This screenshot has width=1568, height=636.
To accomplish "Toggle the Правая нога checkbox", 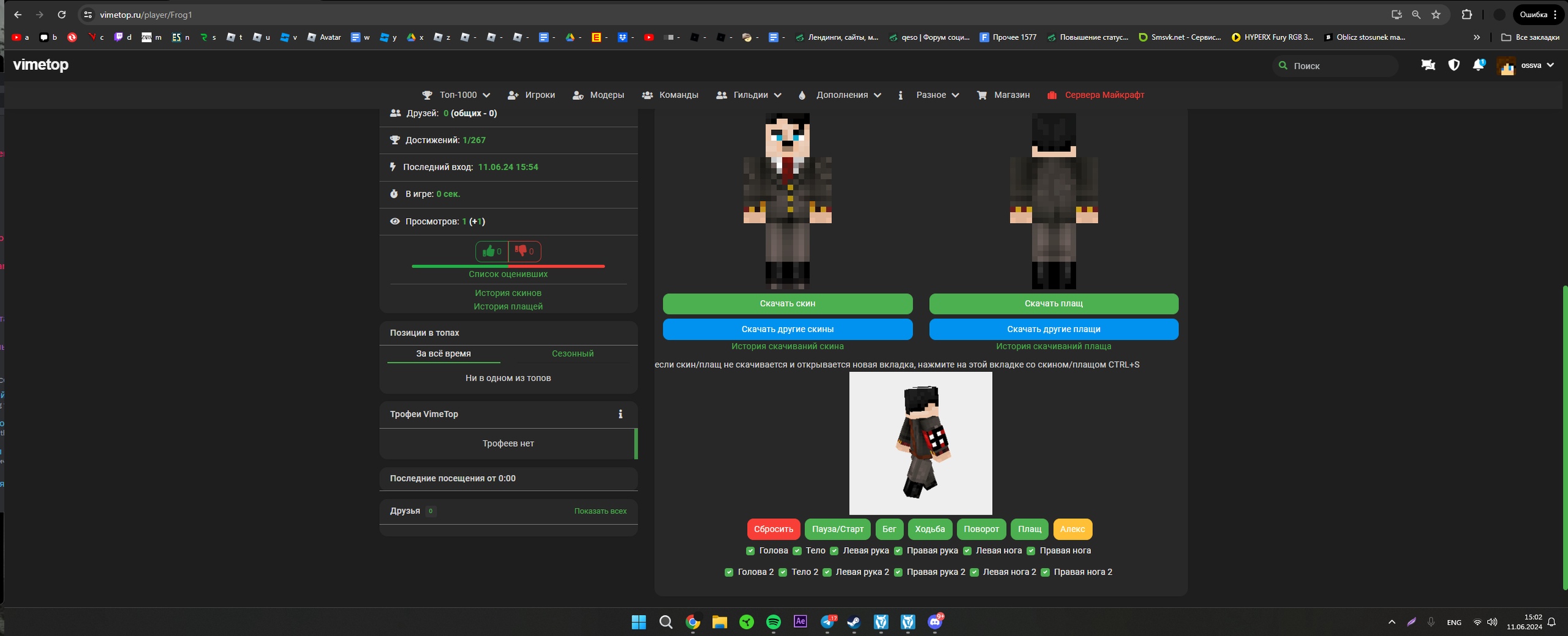I will click(1031, 551).
